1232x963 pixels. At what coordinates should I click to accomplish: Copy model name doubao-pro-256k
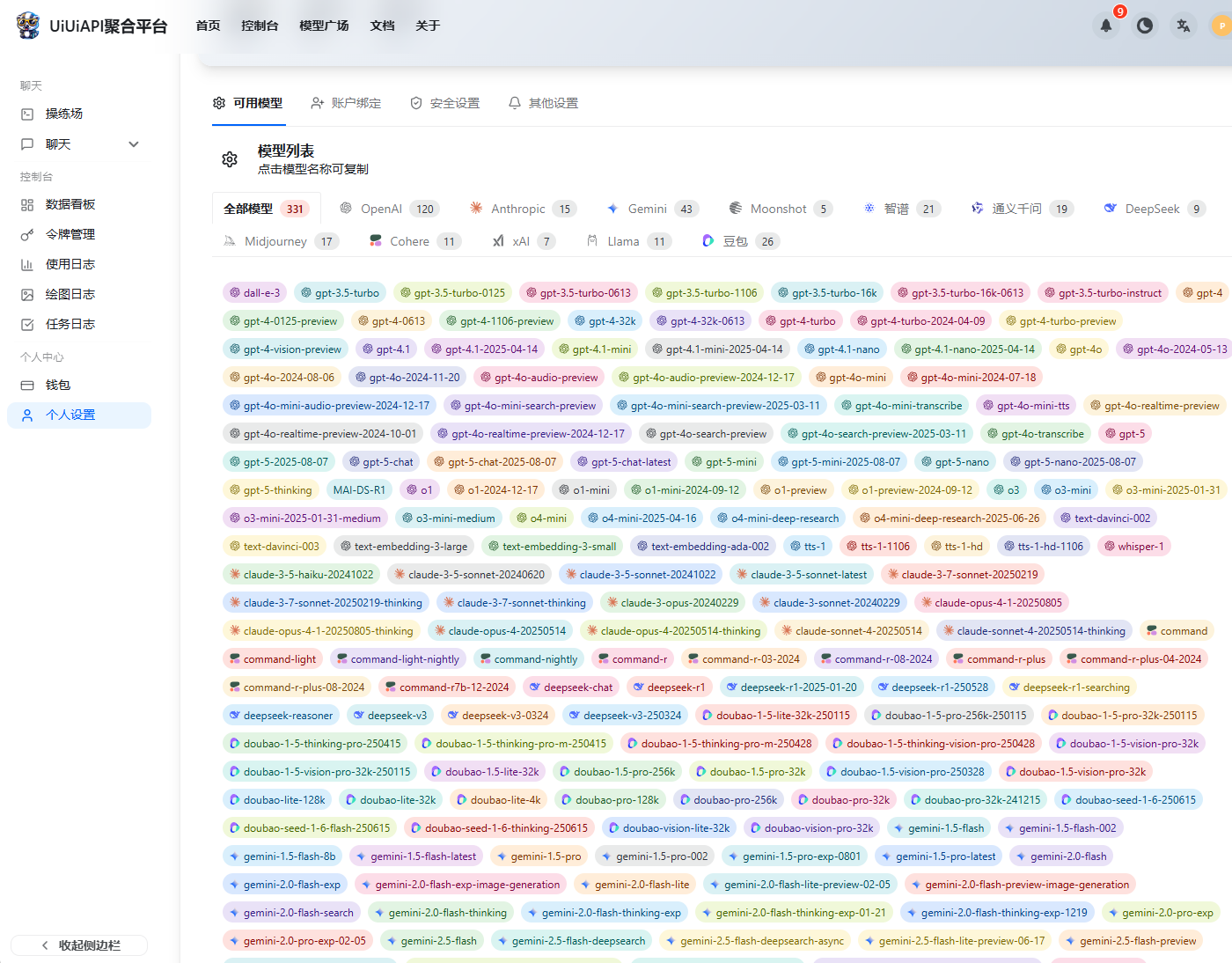[x=728, y=800]
